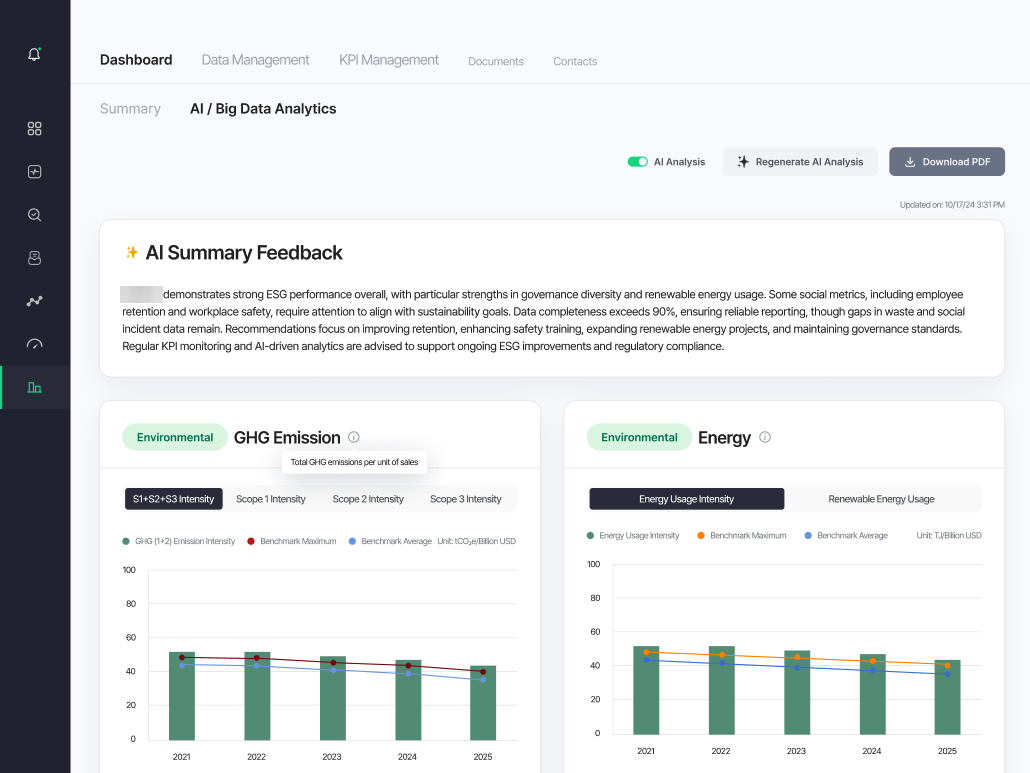The height and width of the screenshot is (773, 1030).
Task: Open the KPI Management tab
Action: tap(389, 60)
